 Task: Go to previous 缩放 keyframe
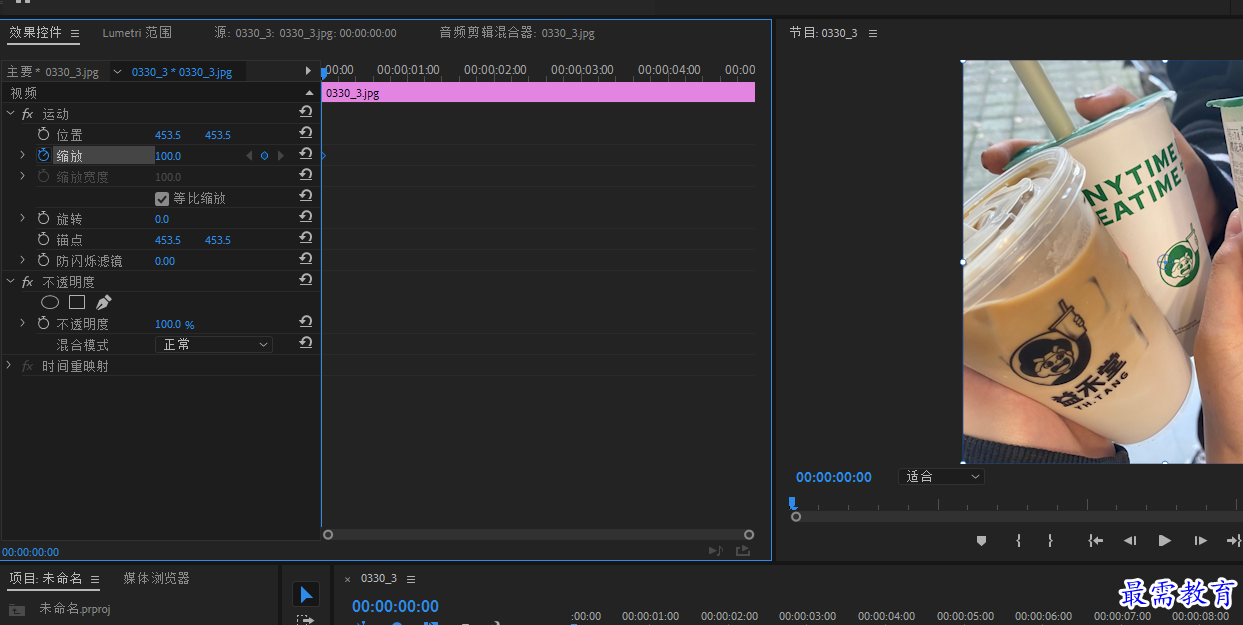[x=249, y=155]
